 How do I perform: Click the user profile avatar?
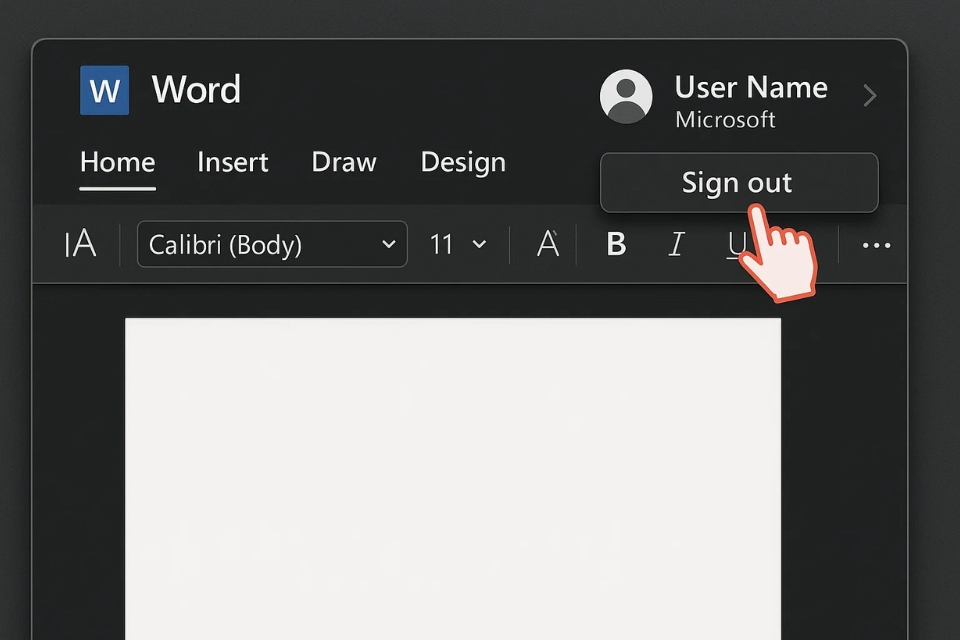pyautogui.click(x=626, y=97)
